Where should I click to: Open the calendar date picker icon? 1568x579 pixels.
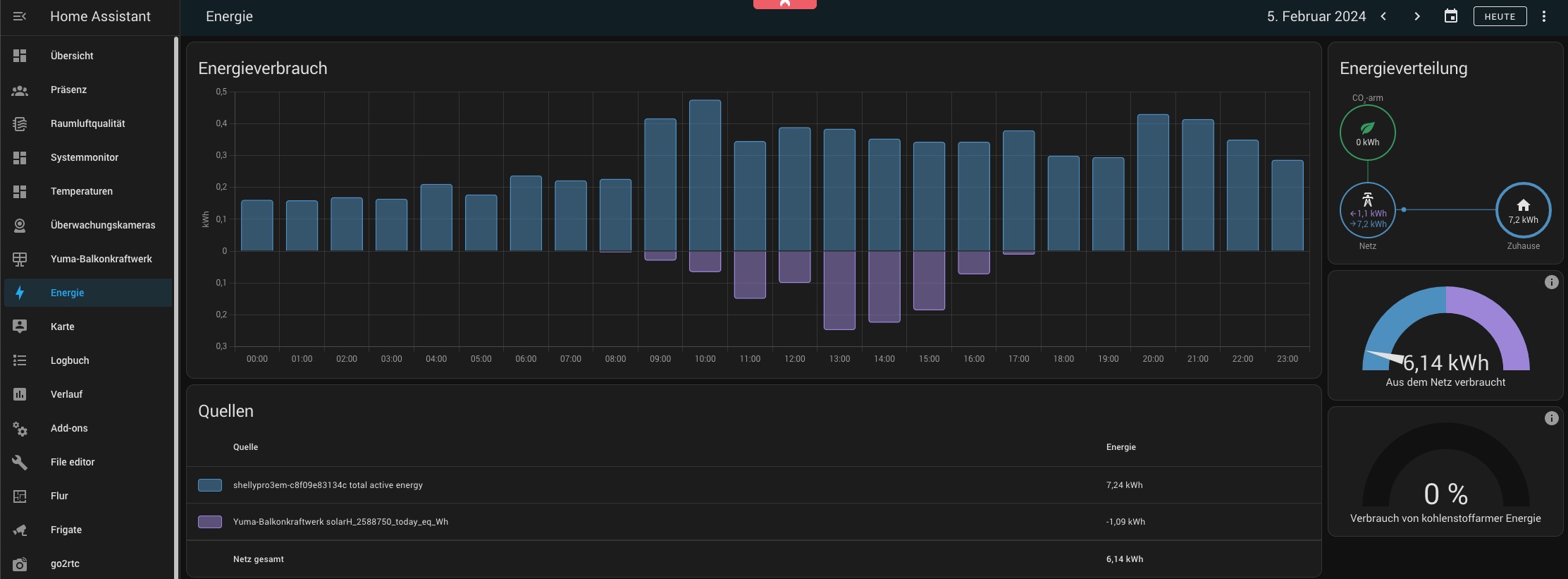[1450, 16]
